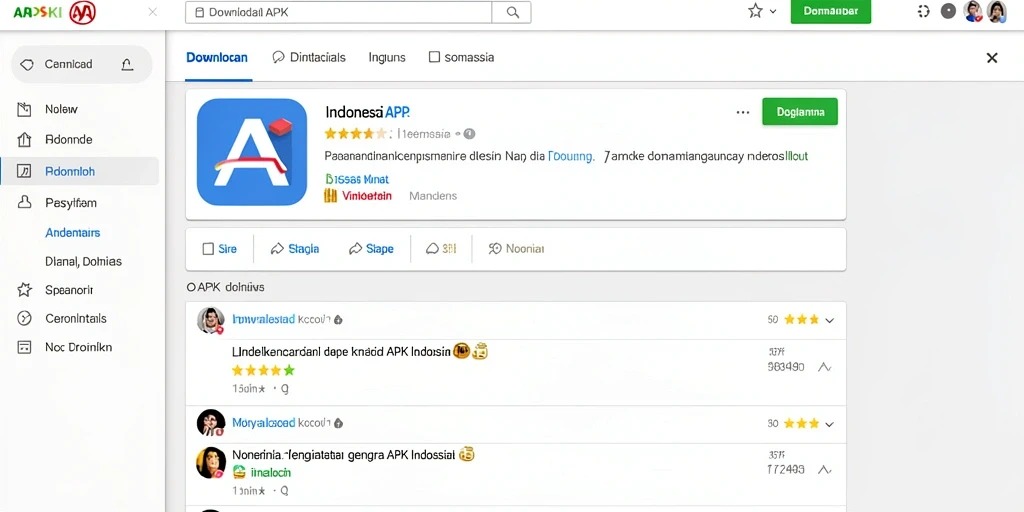Open the Nonerinia reviewer avatar
This screenshot has height=512, width=1024.
210,464
